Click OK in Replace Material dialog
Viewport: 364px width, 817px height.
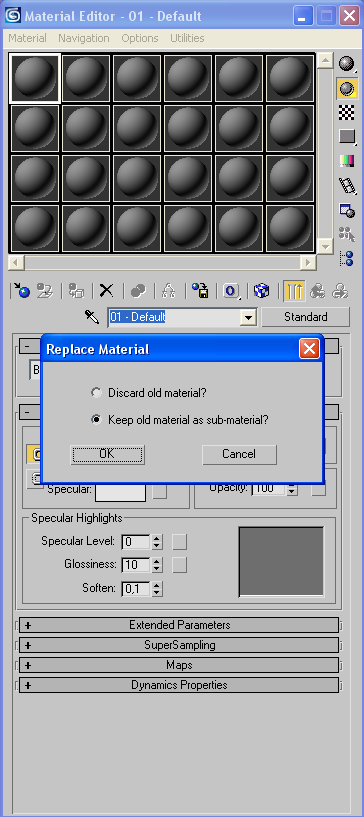pos(107,454)
